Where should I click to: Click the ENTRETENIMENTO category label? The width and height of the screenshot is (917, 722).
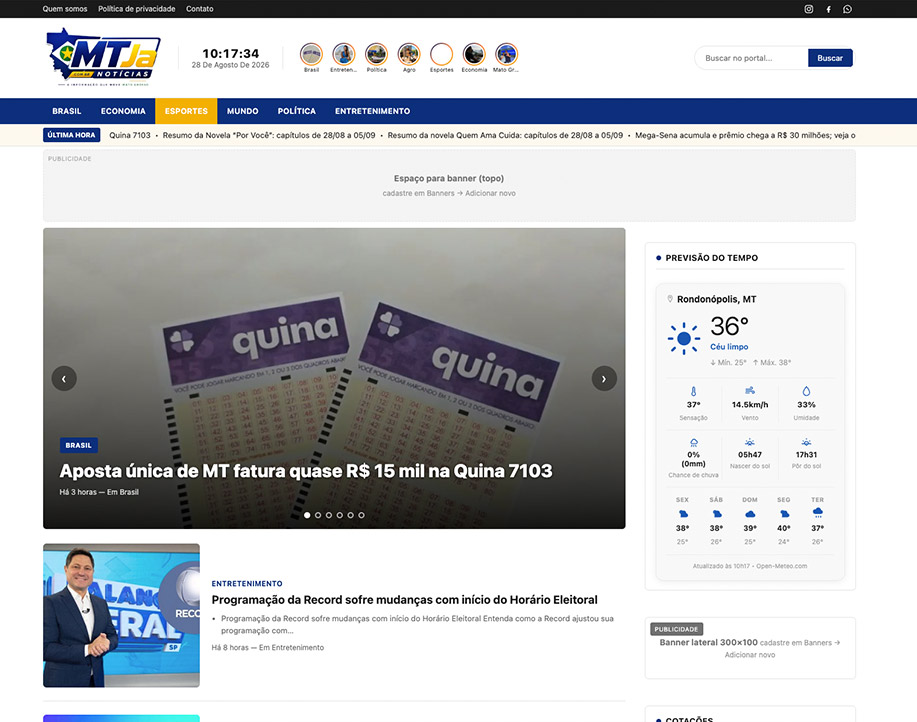click(x=247, y=583)
